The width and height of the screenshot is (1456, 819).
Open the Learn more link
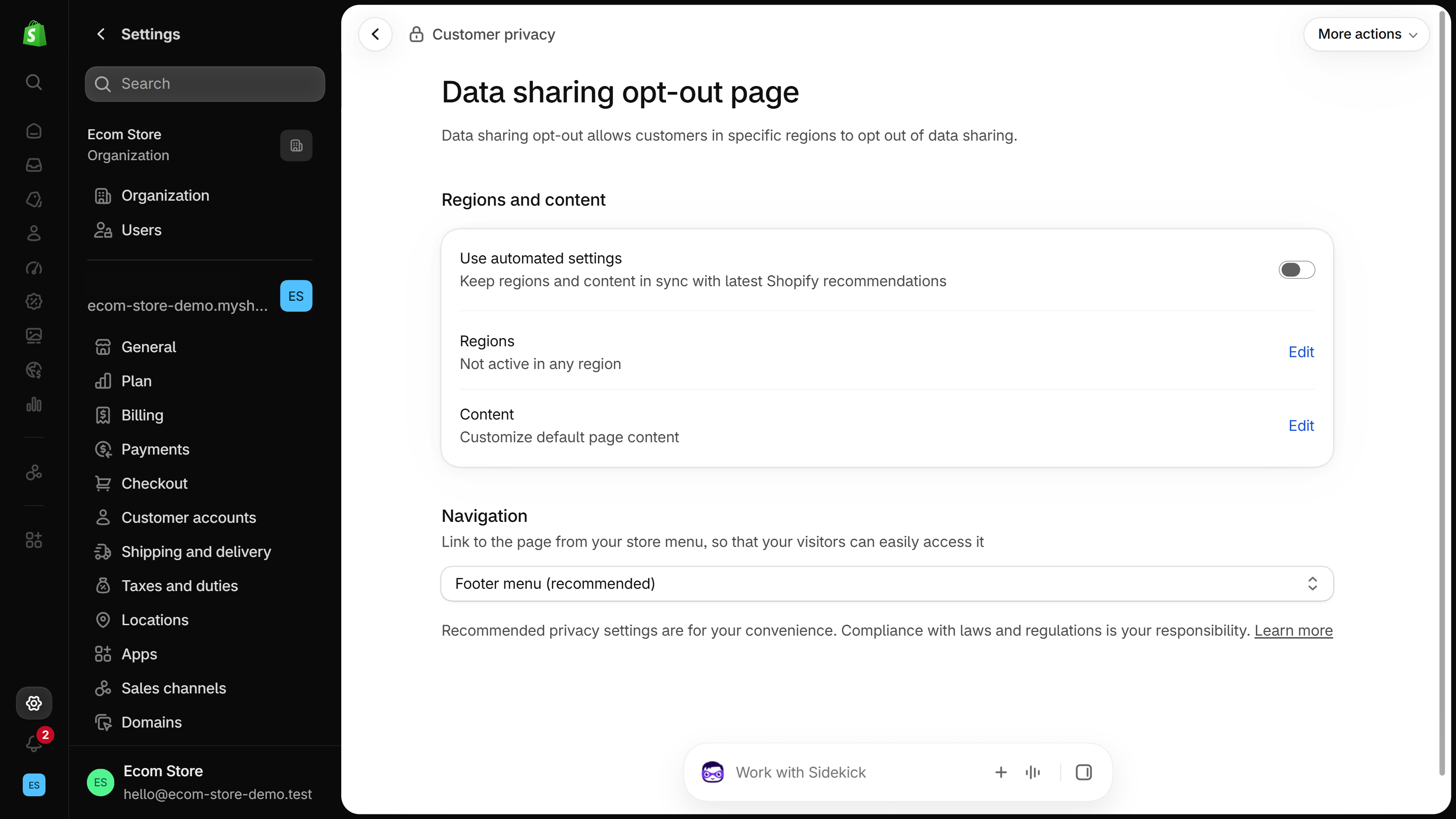click(x=1293, y=631)
